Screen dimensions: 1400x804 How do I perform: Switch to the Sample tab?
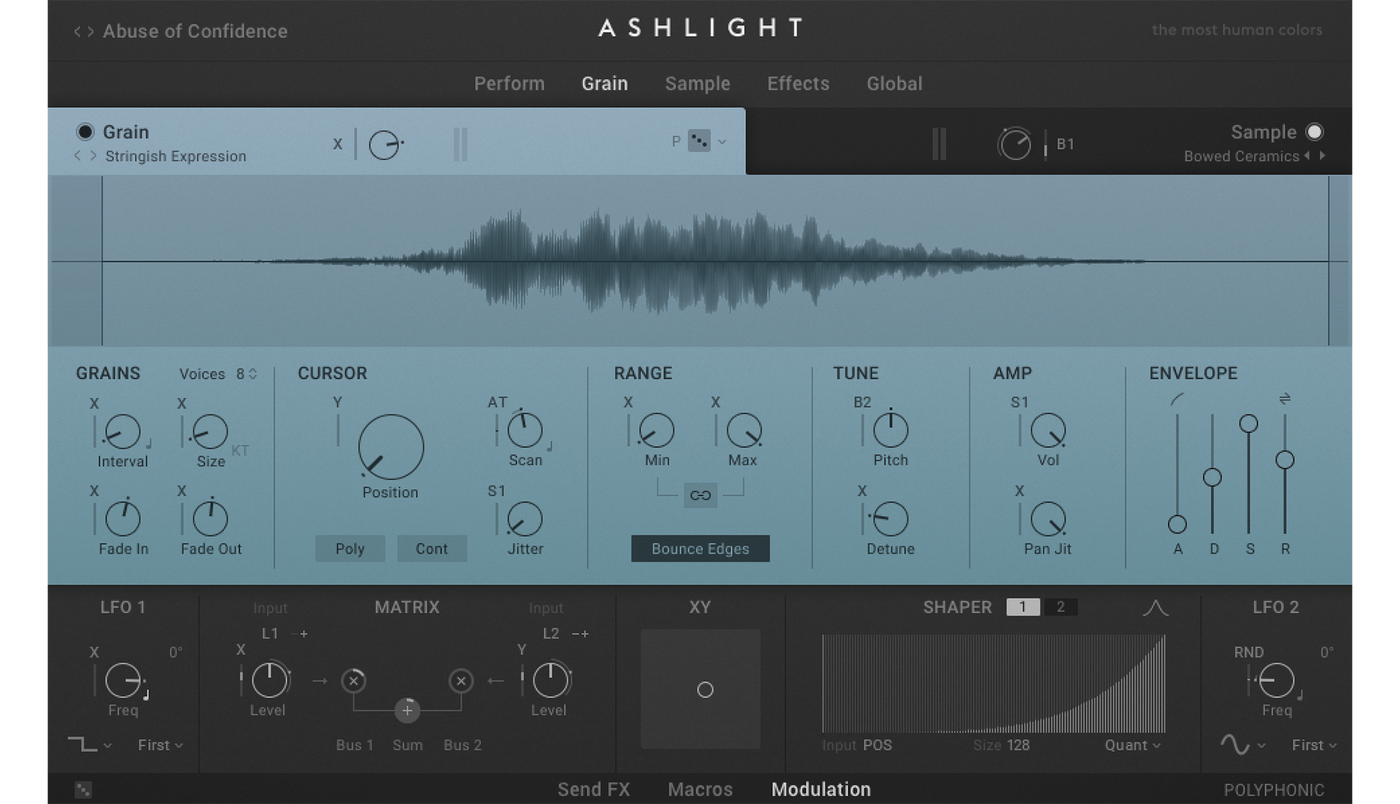(x=698, y=84)
